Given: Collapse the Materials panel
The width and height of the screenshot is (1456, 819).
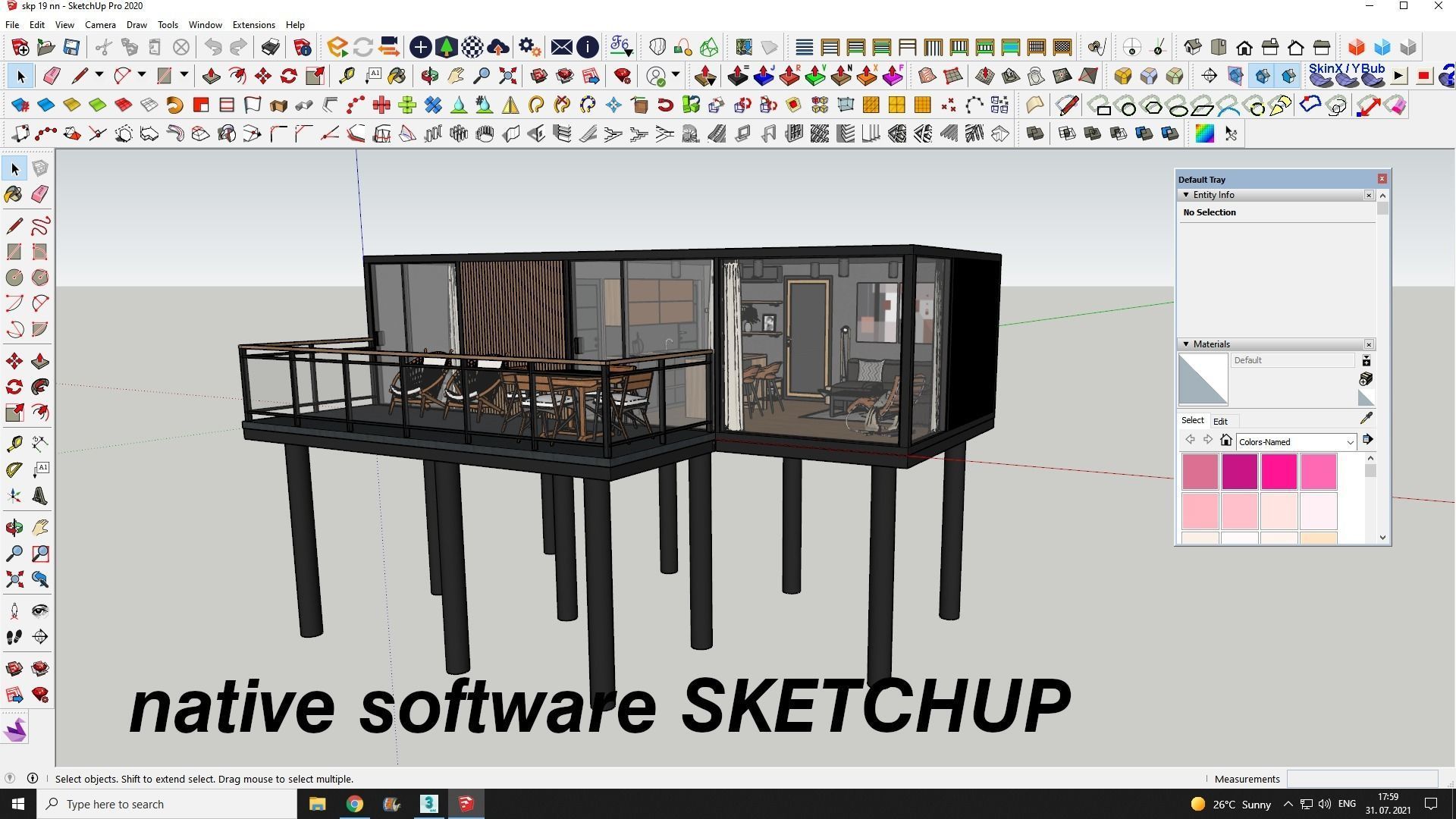Looking at the screenshot, I should click(1186, 344).
